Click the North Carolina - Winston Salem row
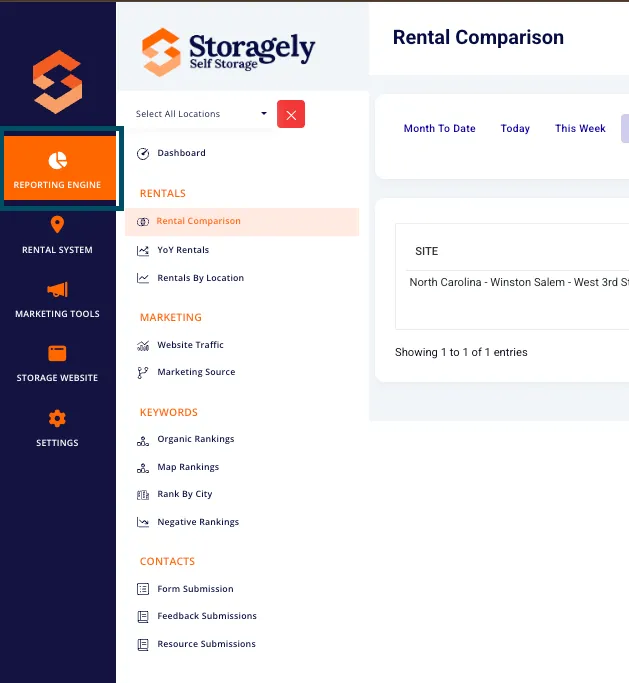The image size is (629, 683). (518, 282)
